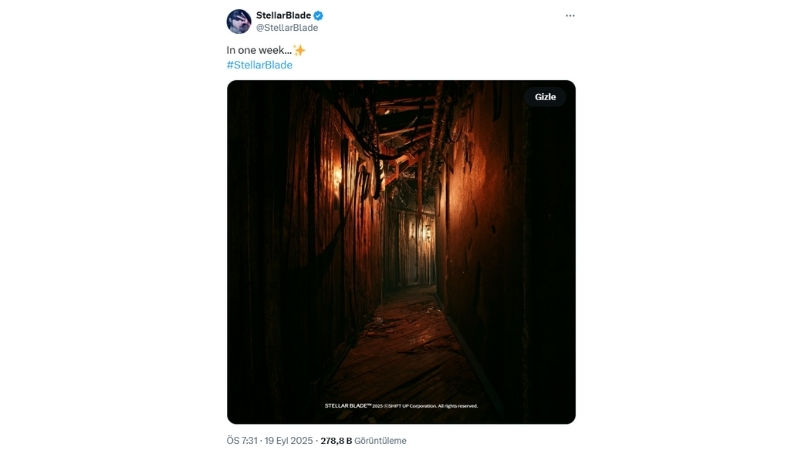Click the Görüntüleme label
Image resolution: width=800 pixels, height=450 pixels.
tap(381, 441)
